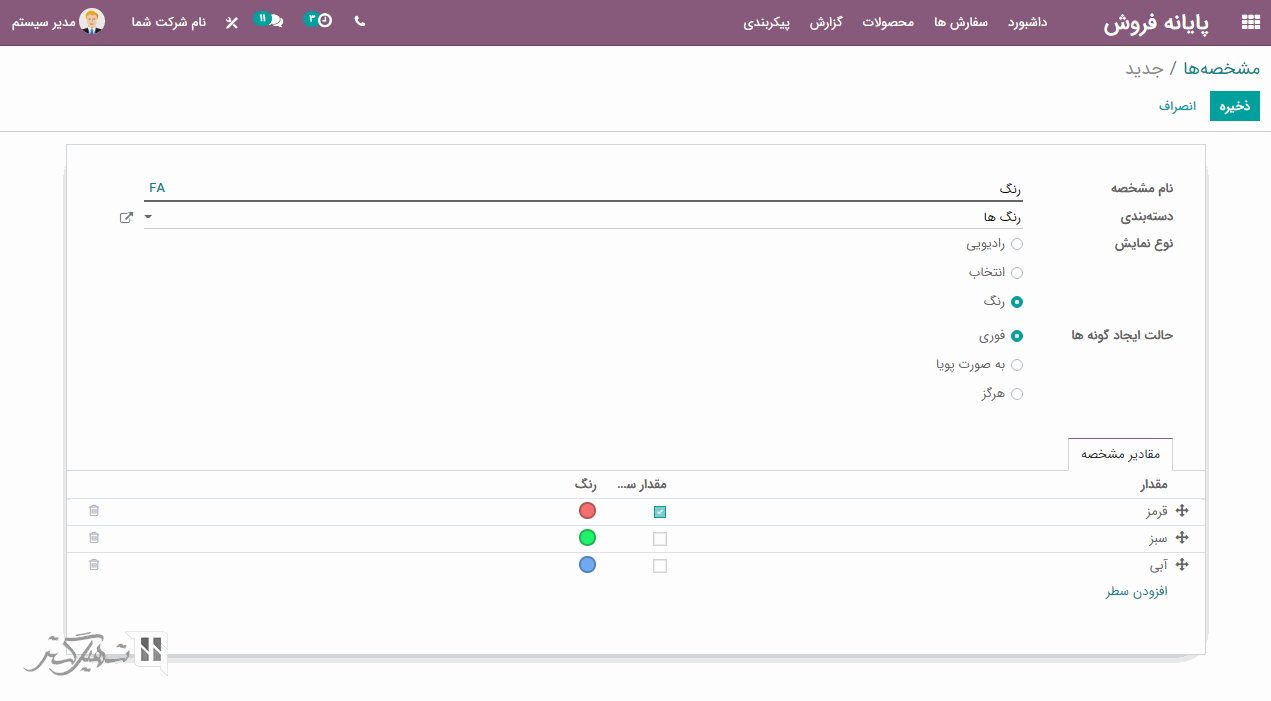Click the phone call icon
Screen dimensions: 1271x701
360,21
